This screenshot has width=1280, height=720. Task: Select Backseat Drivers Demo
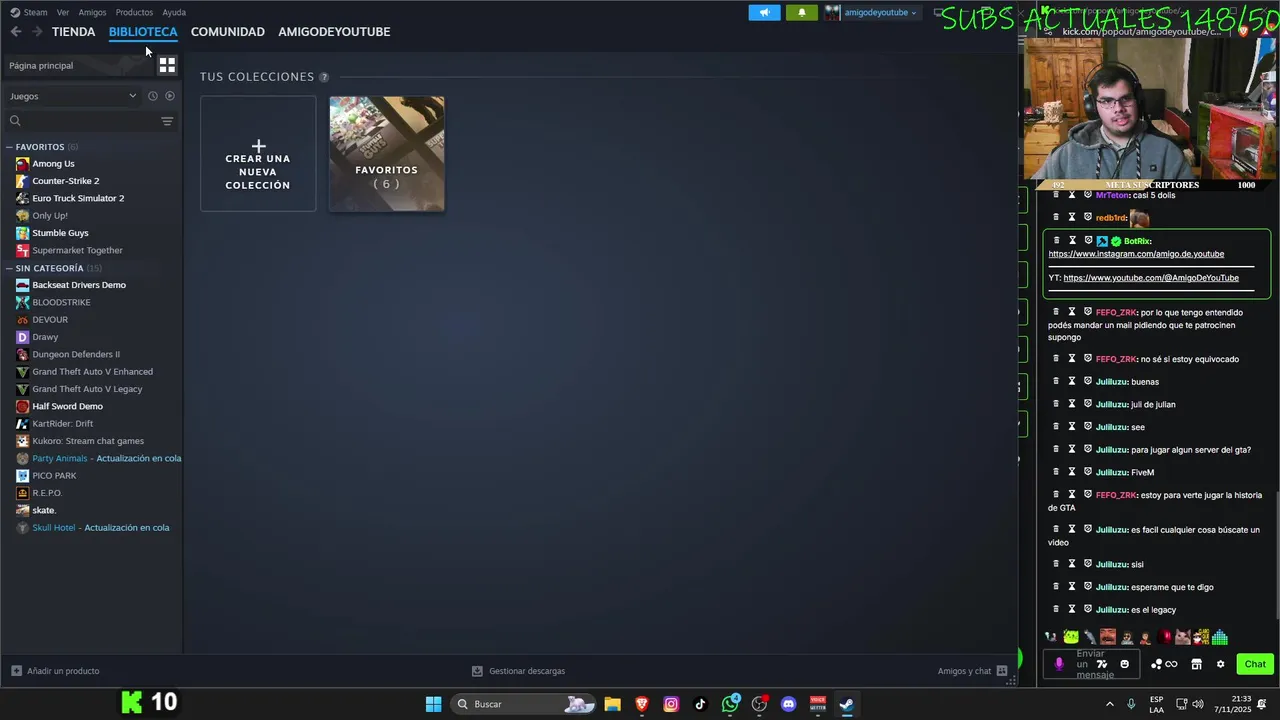[x=79, y=285]
